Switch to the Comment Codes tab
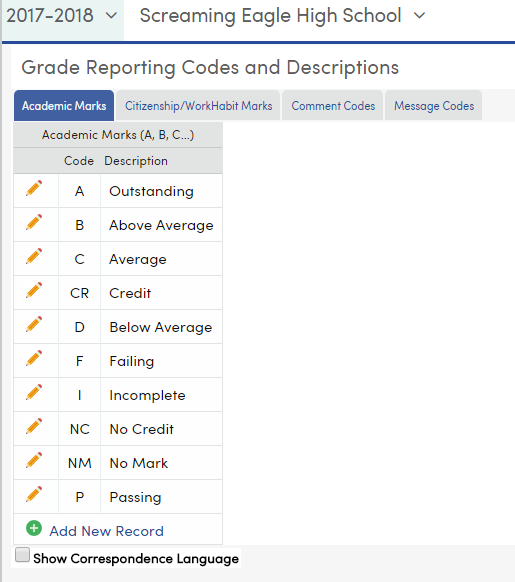The height and width of the screenshot is (582, 515). (333, 106)
